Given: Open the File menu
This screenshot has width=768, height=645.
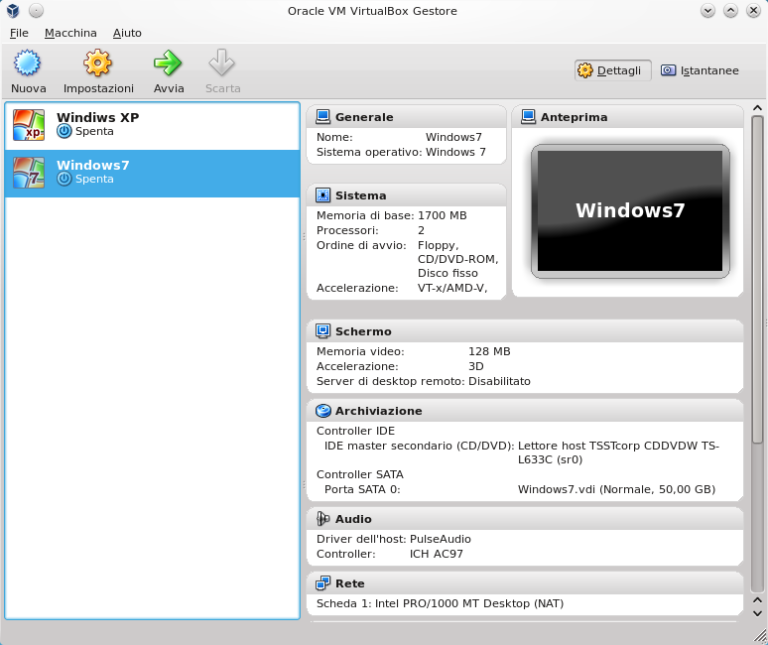Looking at the screenshot, I should coord(19,33).
